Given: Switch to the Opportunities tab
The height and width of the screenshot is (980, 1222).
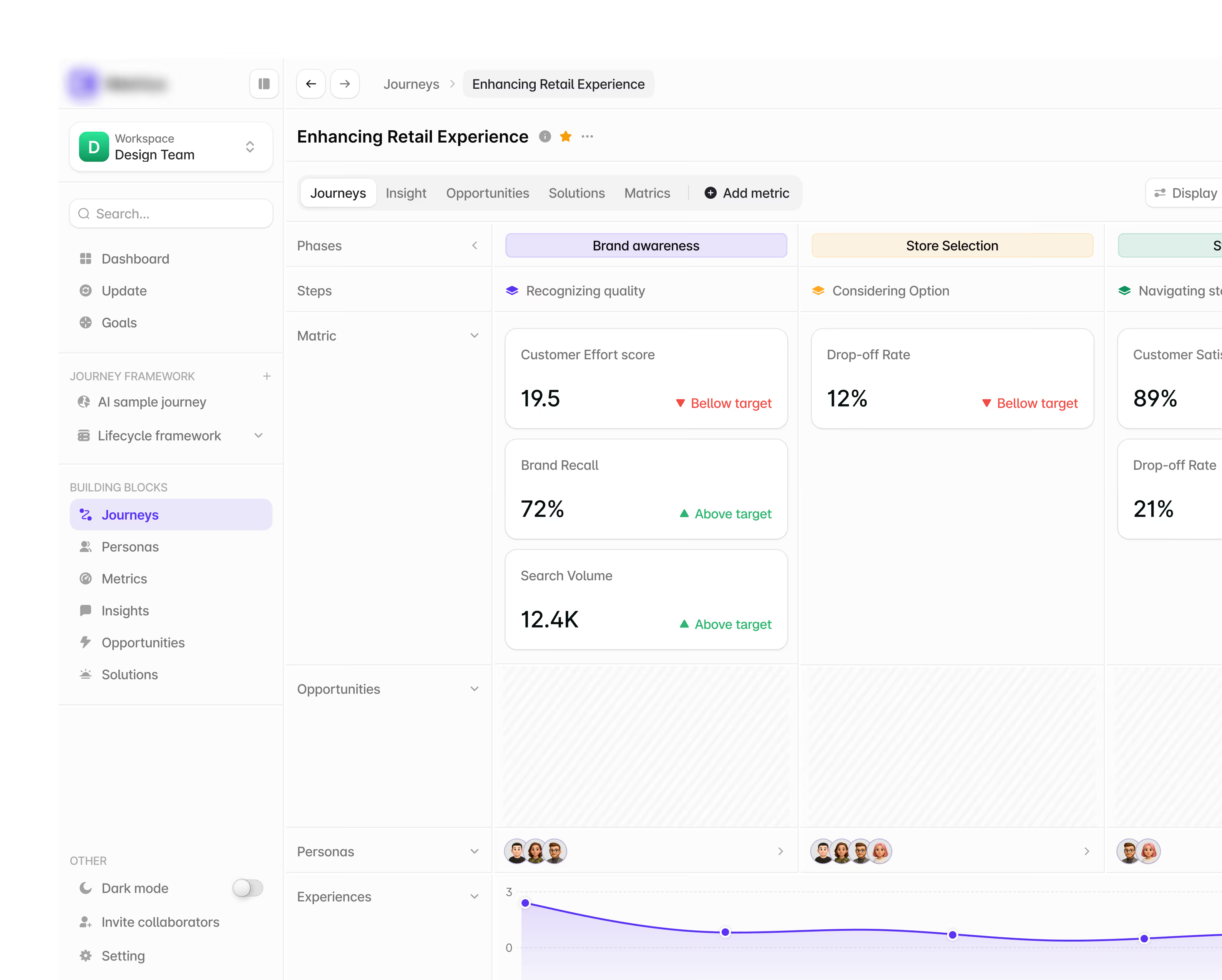Looking at the screenshot, I should point(487,193).
